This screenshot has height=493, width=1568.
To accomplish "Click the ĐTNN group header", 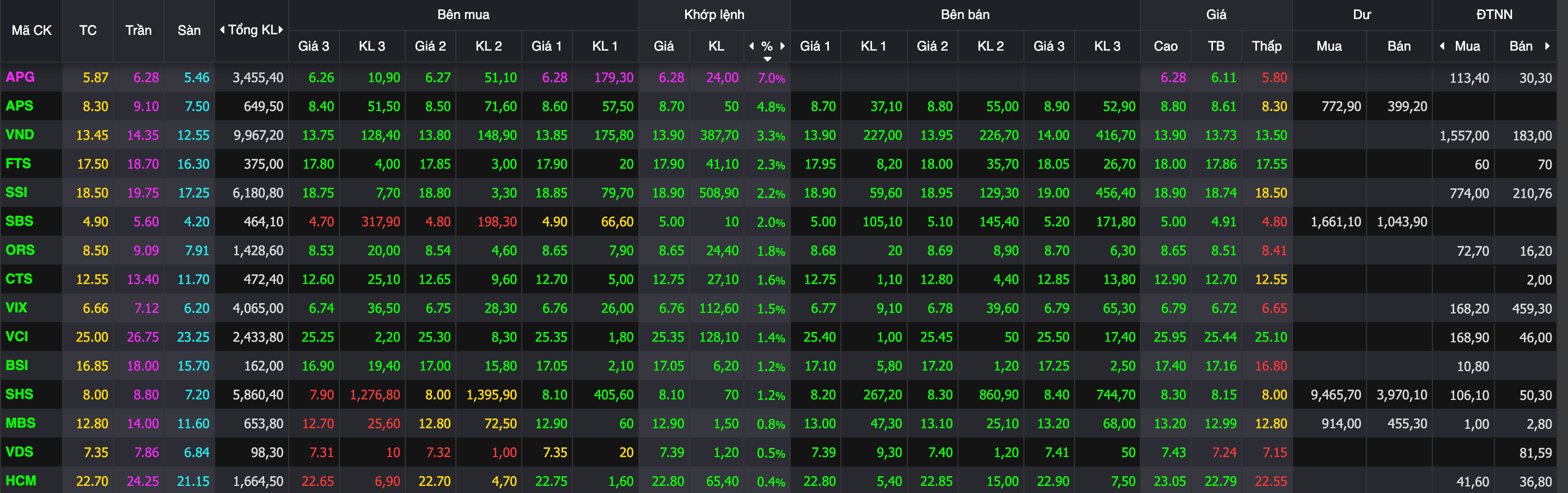I will [x=1494, y=15].
